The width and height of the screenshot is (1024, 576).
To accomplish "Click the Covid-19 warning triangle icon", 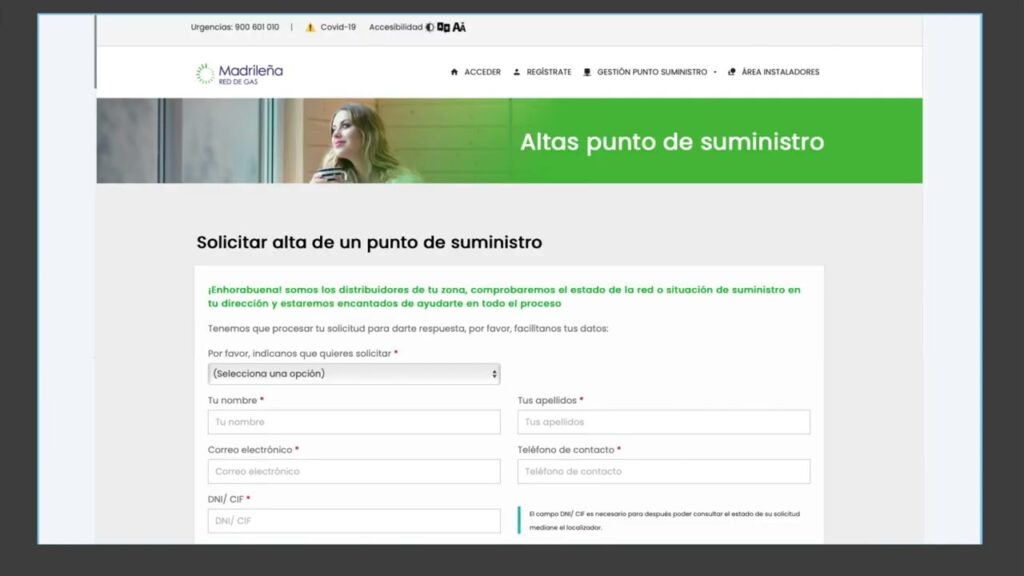I will tap(310, 27).
